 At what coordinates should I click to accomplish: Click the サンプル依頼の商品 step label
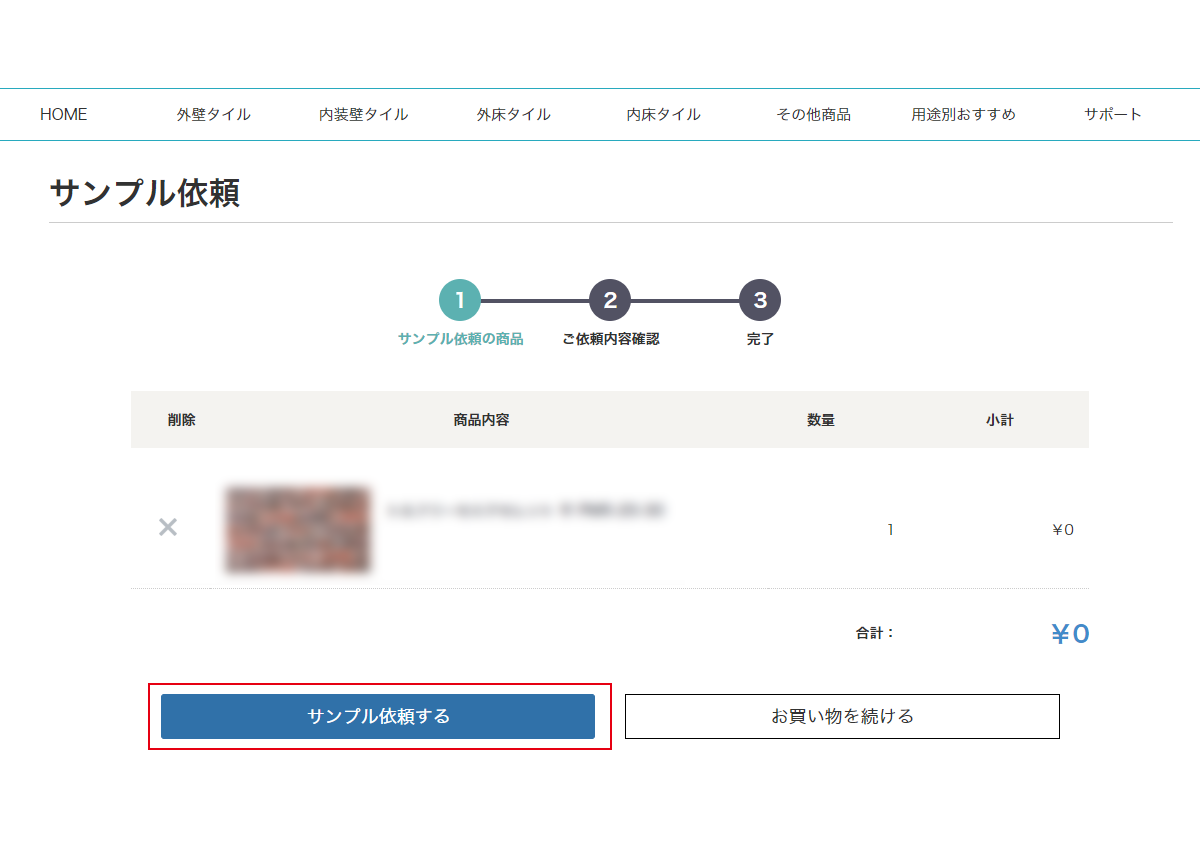click(460, 339)
